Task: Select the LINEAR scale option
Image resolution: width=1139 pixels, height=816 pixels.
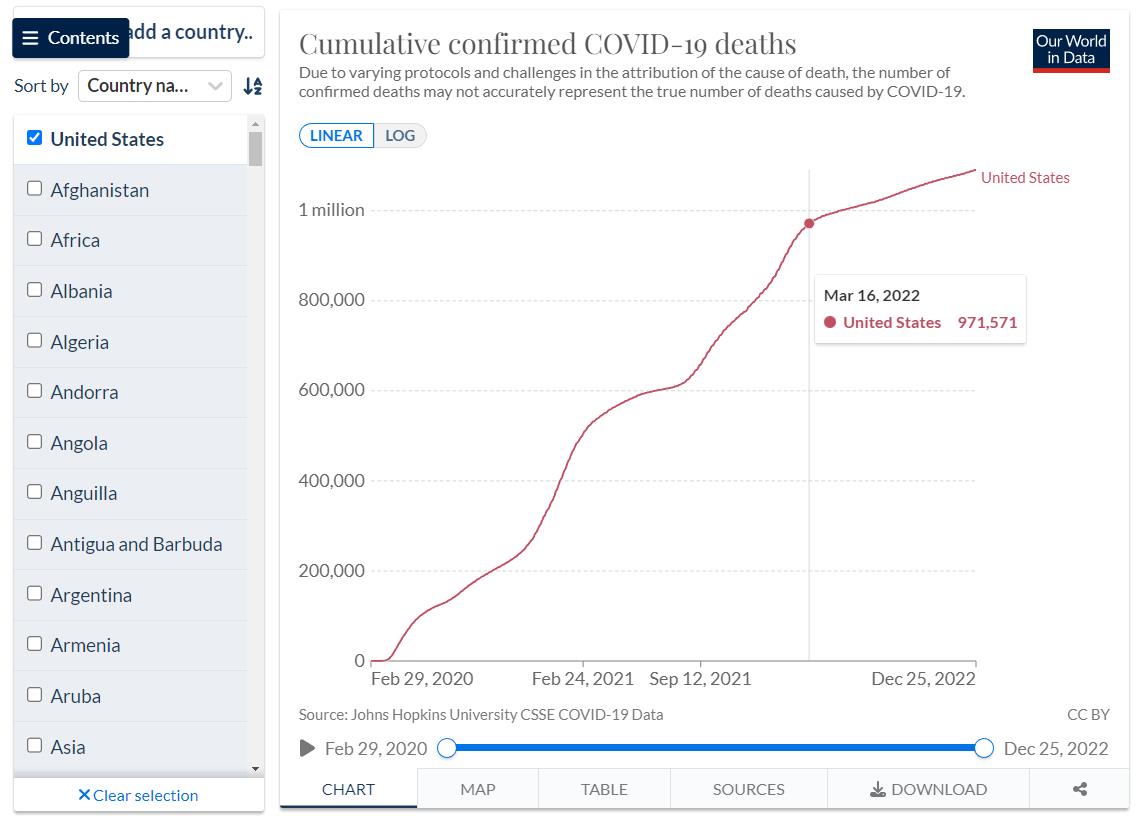Action: [x=336, y=136]
